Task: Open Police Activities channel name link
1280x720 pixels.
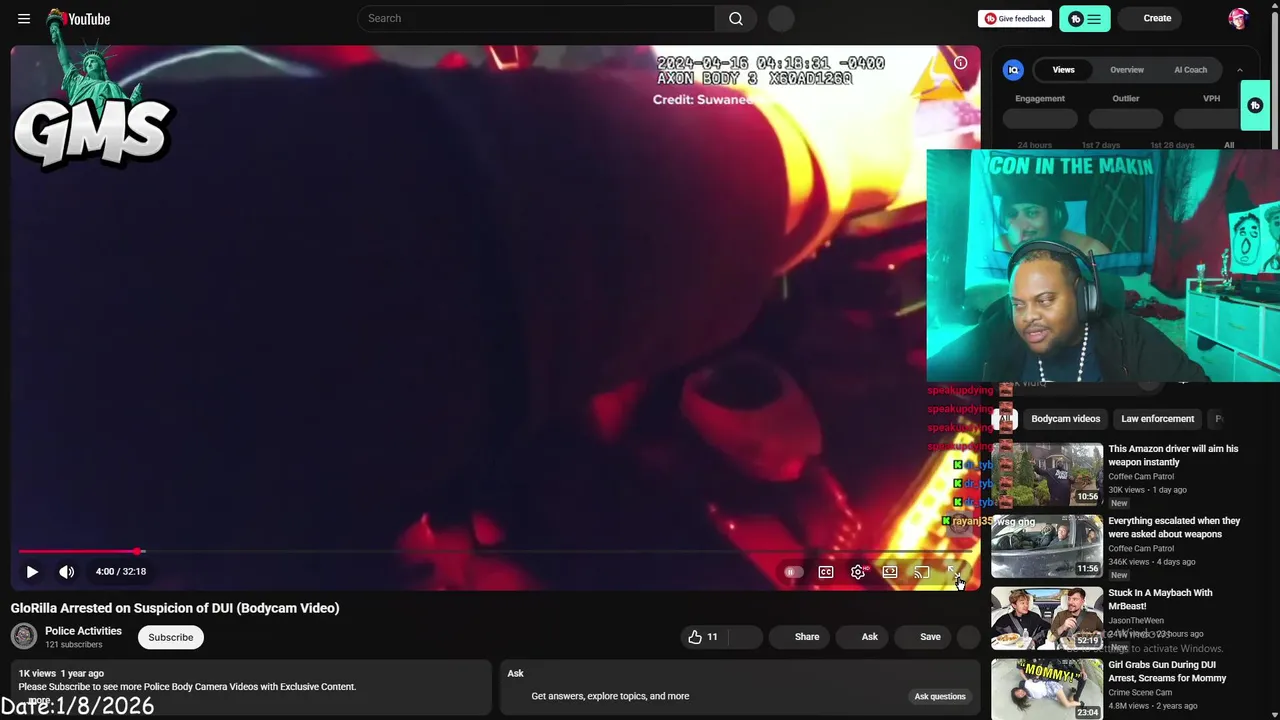Action: click(x=83, y=631)
